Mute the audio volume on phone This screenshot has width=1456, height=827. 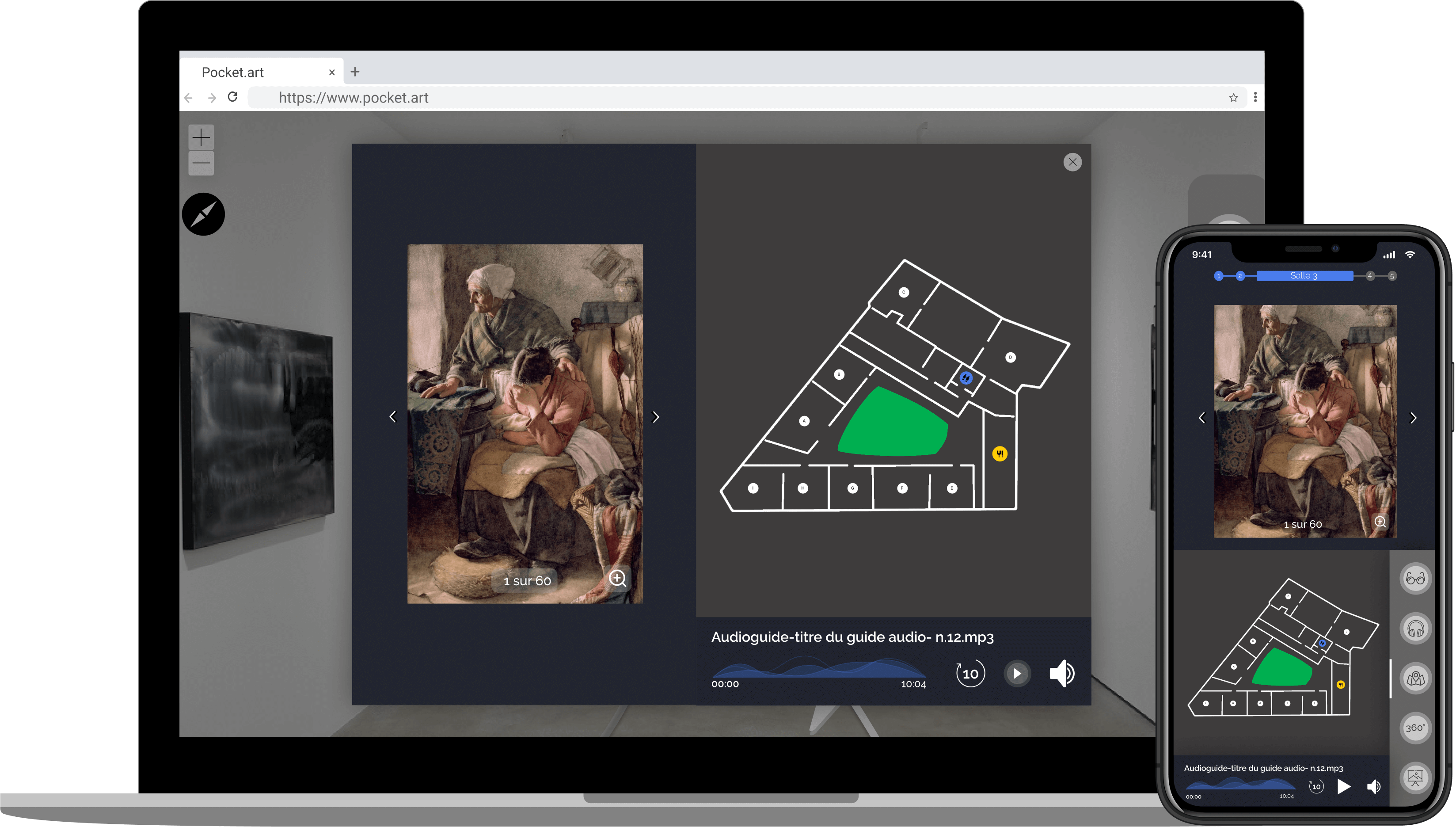coord(1373,787)
